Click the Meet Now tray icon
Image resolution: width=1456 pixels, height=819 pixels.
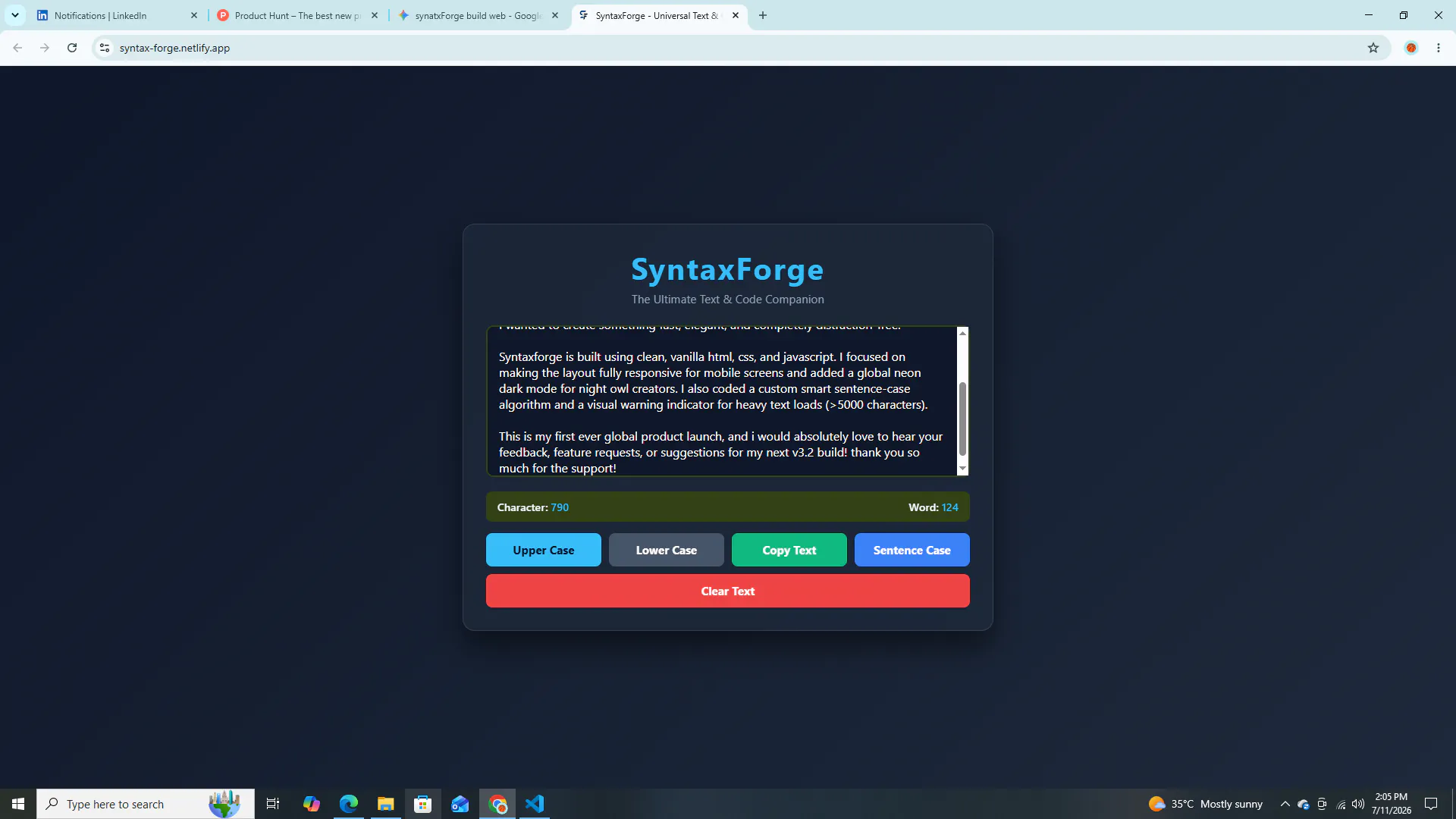click(1322, 804)
